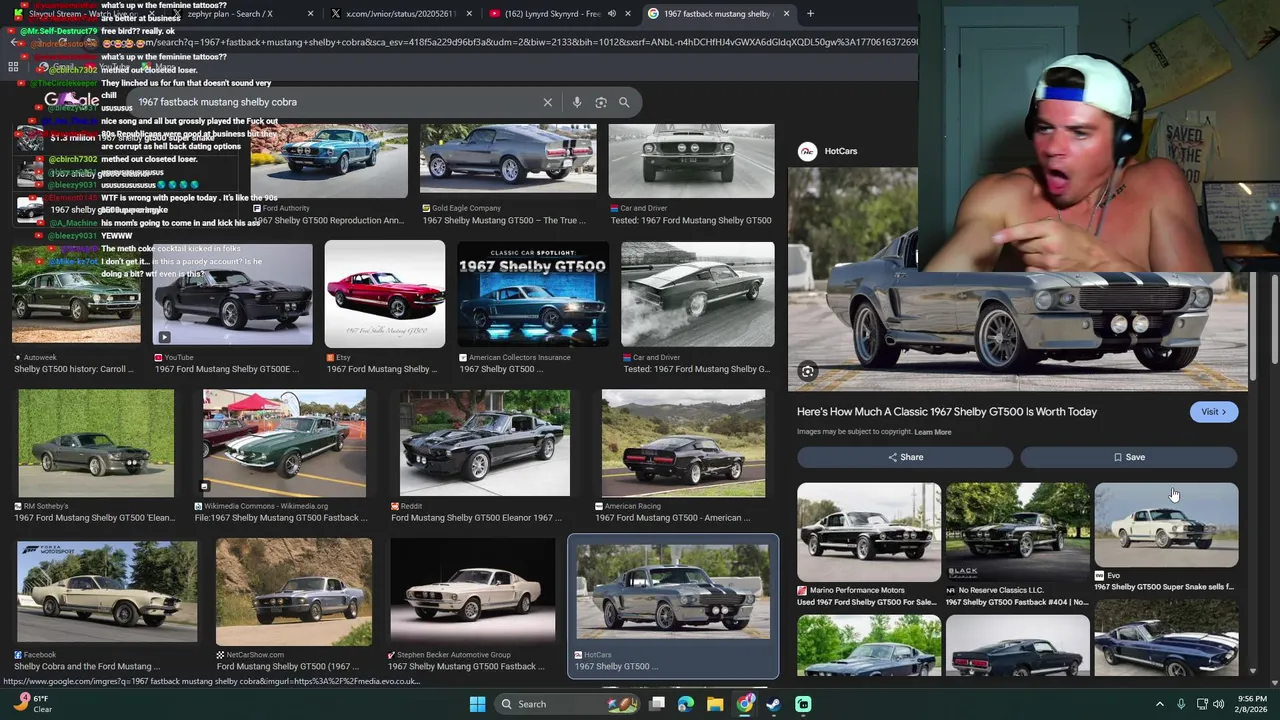Clear the Google search box text

point(547,102)
